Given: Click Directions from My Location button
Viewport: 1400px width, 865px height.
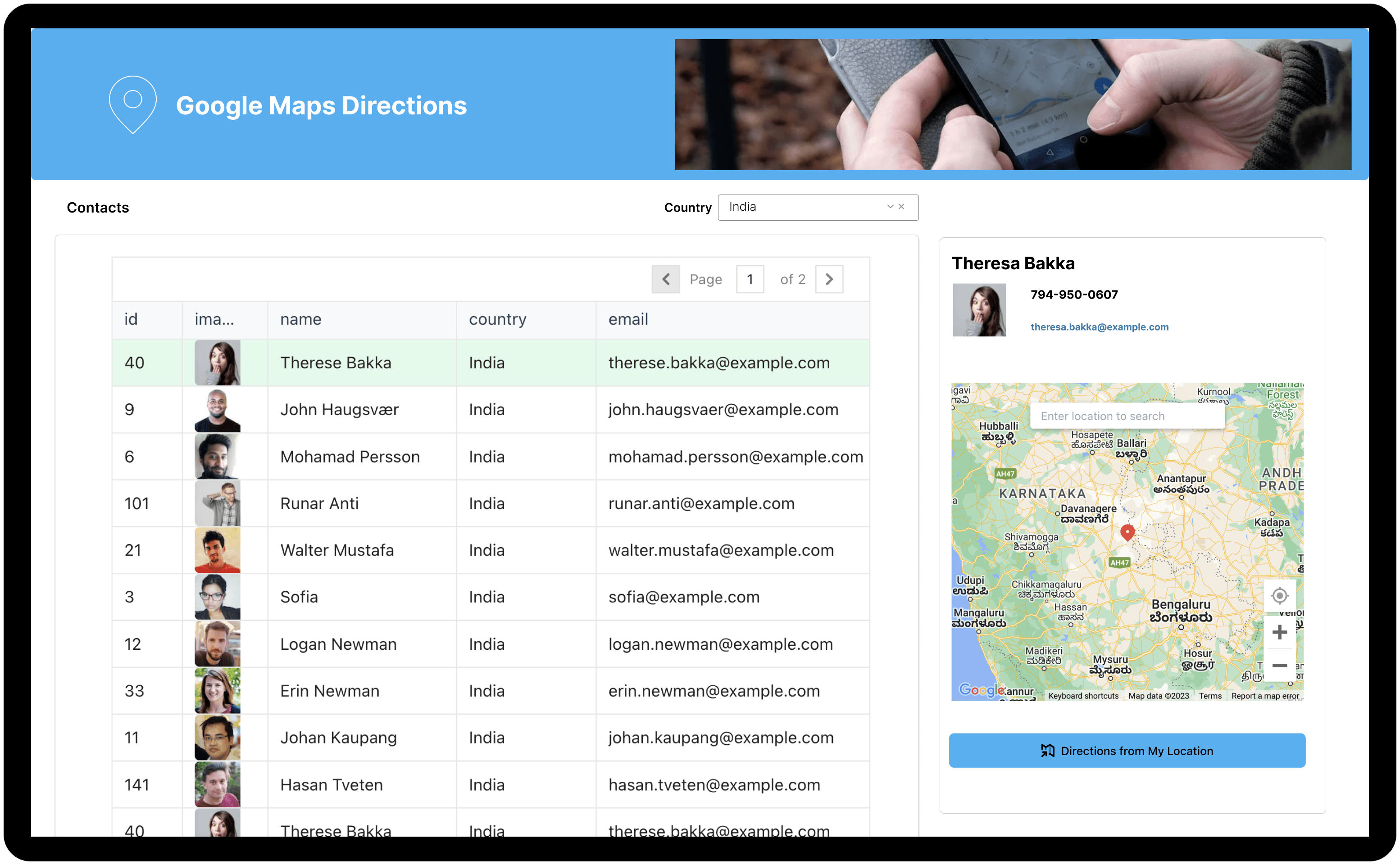Looking at the screenshot, I should click(1127, 751).
